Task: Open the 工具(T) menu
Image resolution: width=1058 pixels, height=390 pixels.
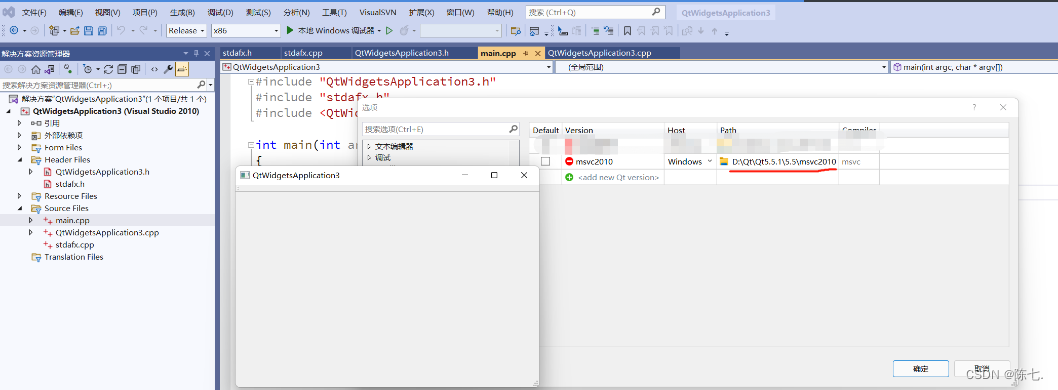Action: [335, 12]
